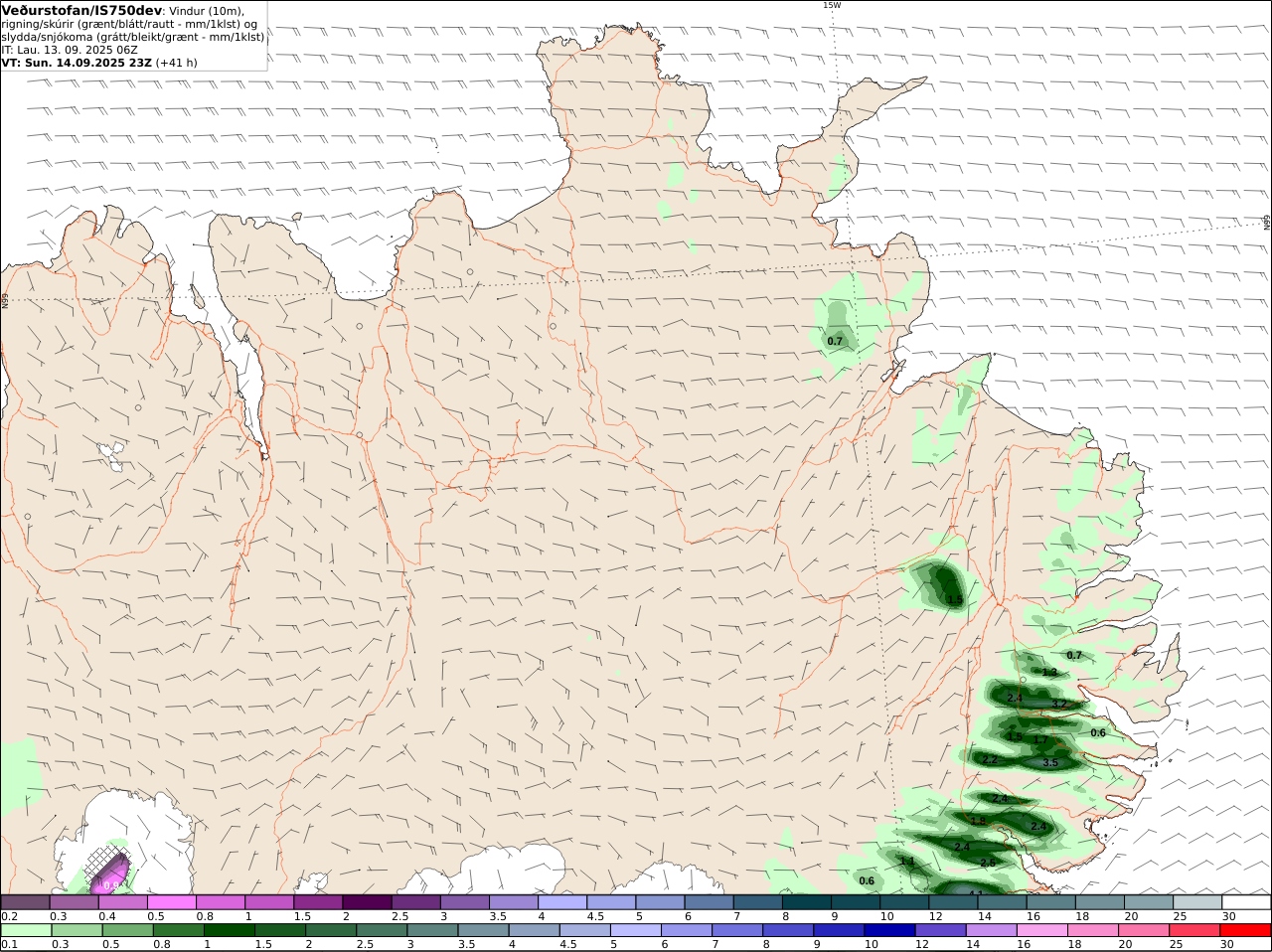Screen dimensions: 1272x952
Task: Click the '15W' longitude label
Action: point(832,5)
